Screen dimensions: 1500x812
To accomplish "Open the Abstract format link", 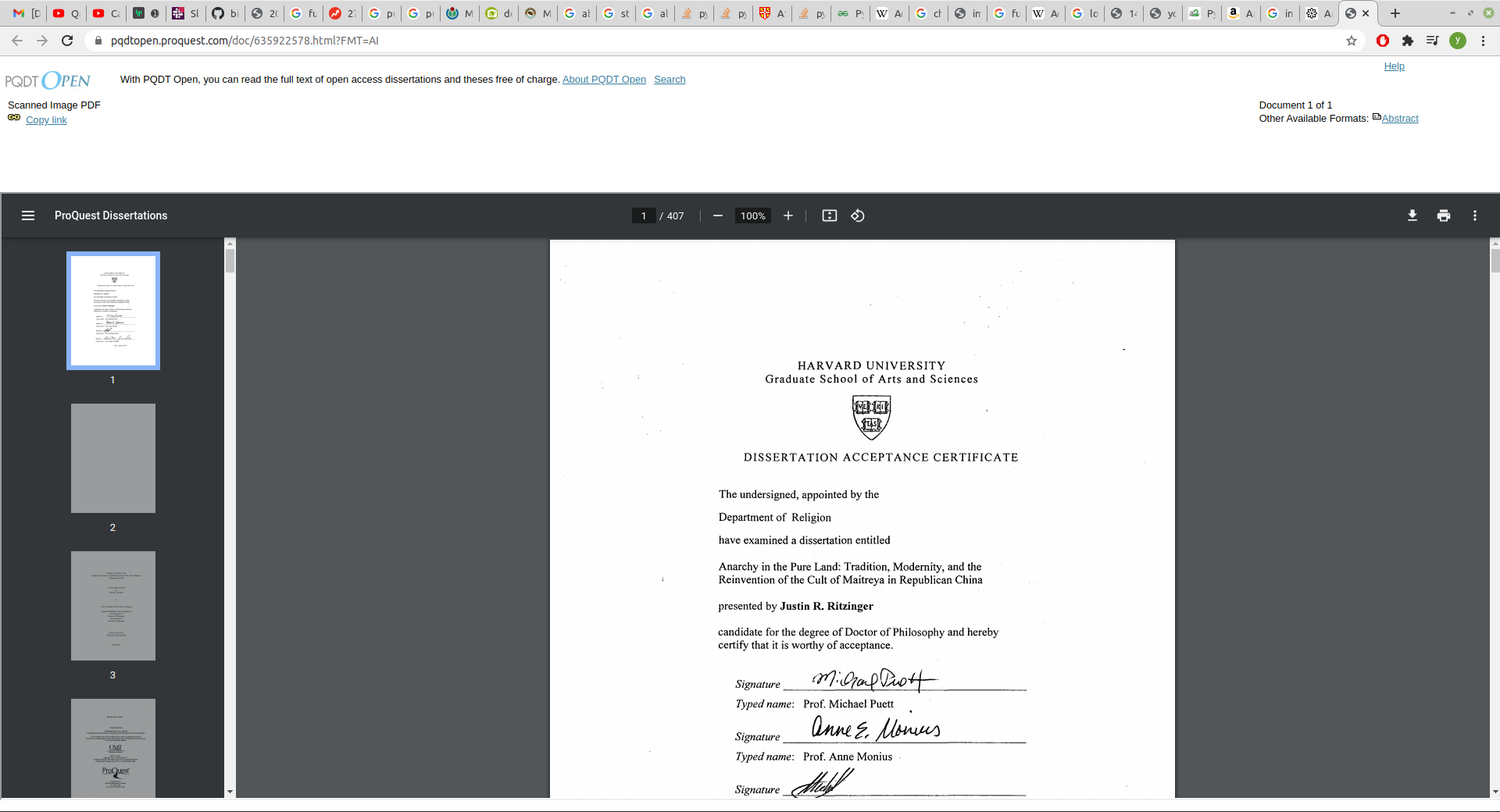I will click(x=1400, y=119).
